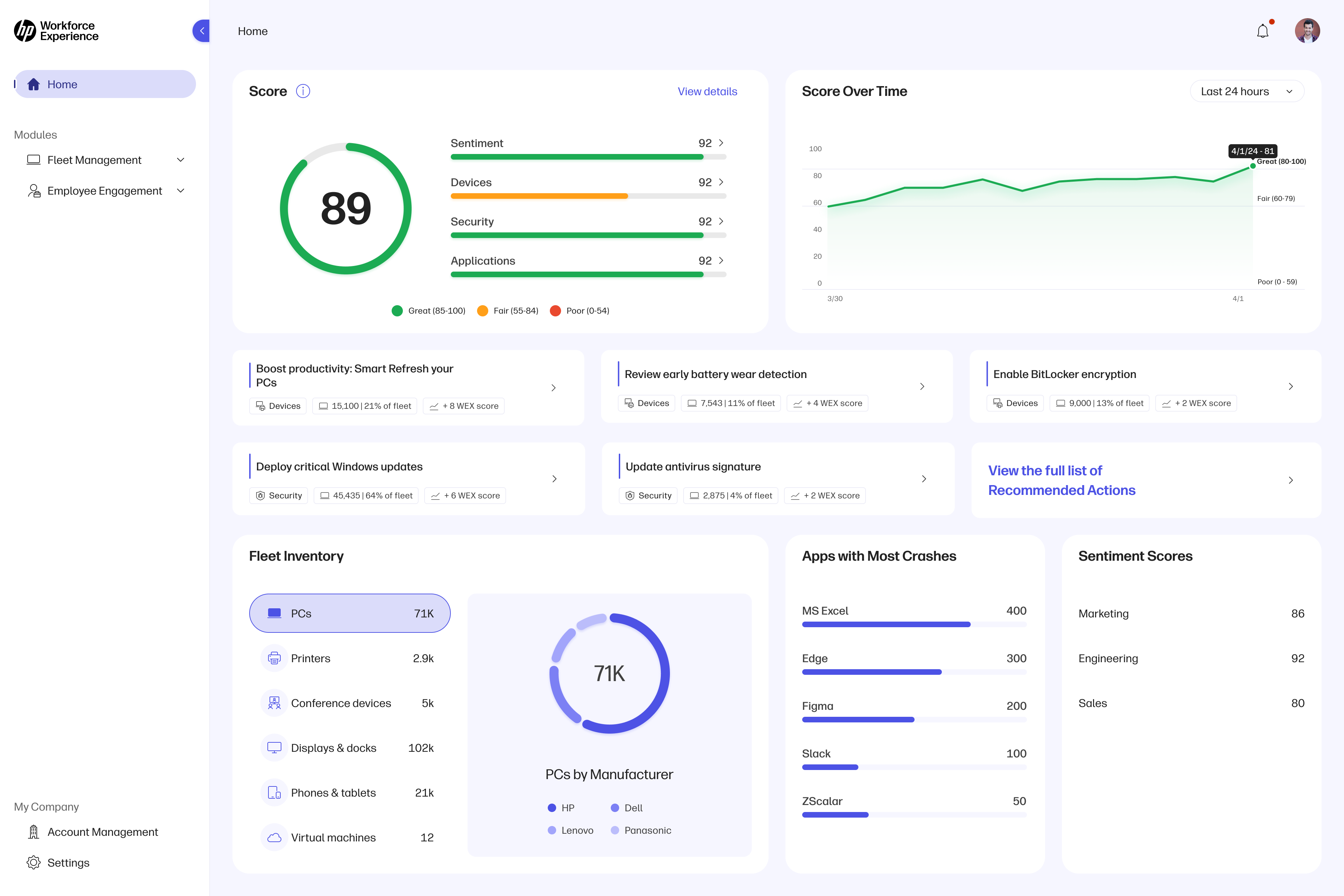Click the PCs laptop icon
Screen dimensions: 1344x896
[x=274, y=613]
